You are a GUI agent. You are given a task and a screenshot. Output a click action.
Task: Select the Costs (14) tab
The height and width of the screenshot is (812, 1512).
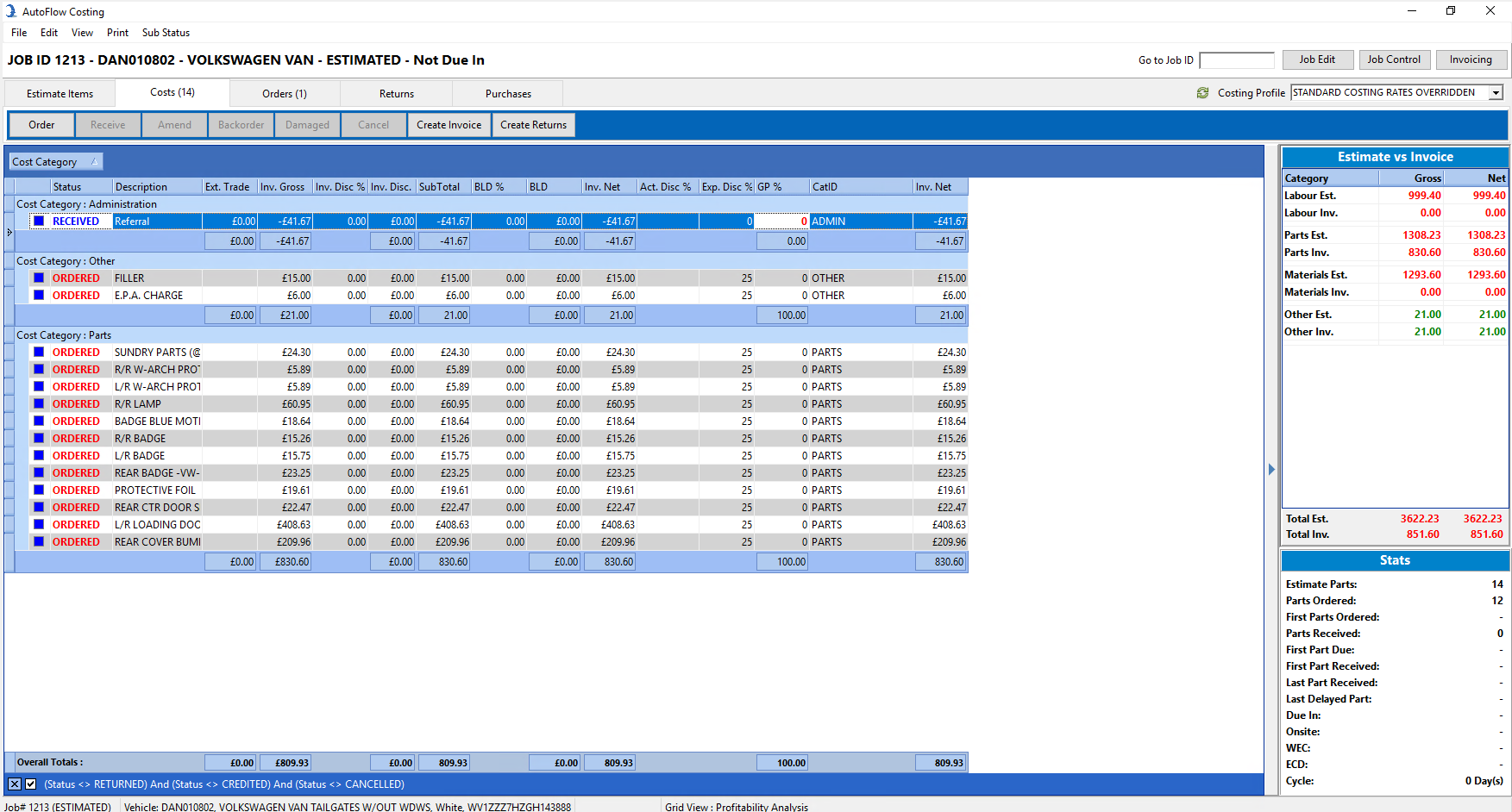pos(173,92)
